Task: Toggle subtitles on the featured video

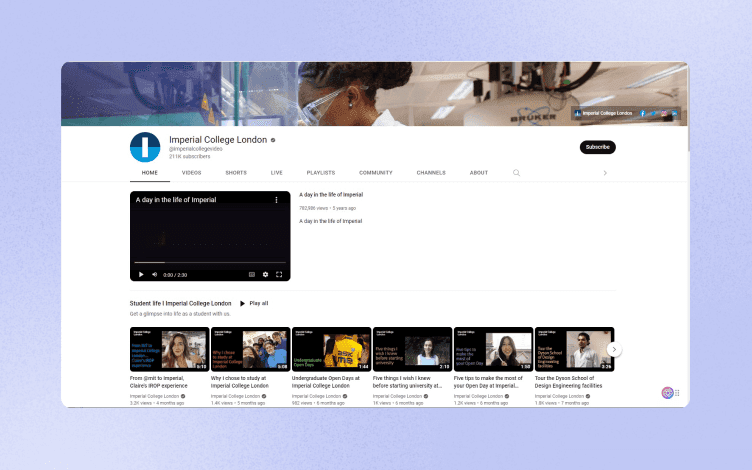Action: [x=252, y=275]
